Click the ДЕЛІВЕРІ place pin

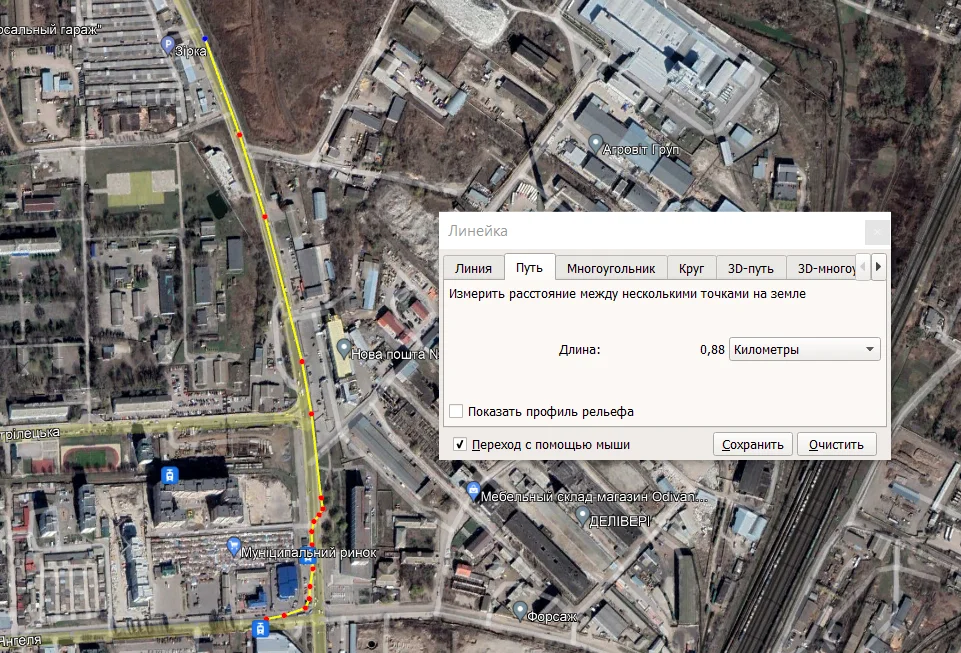(x=582, y=516)
